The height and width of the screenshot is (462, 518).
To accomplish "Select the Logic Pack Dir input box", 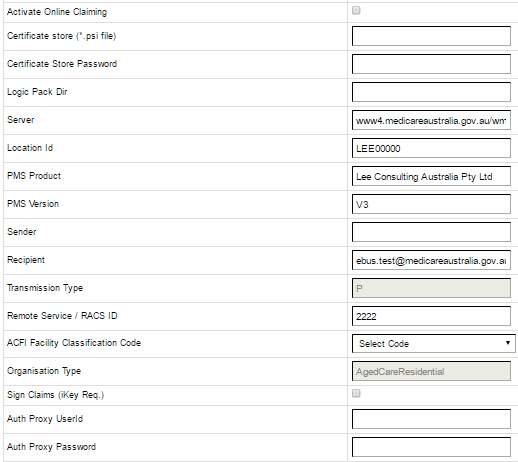I will 431,92.
